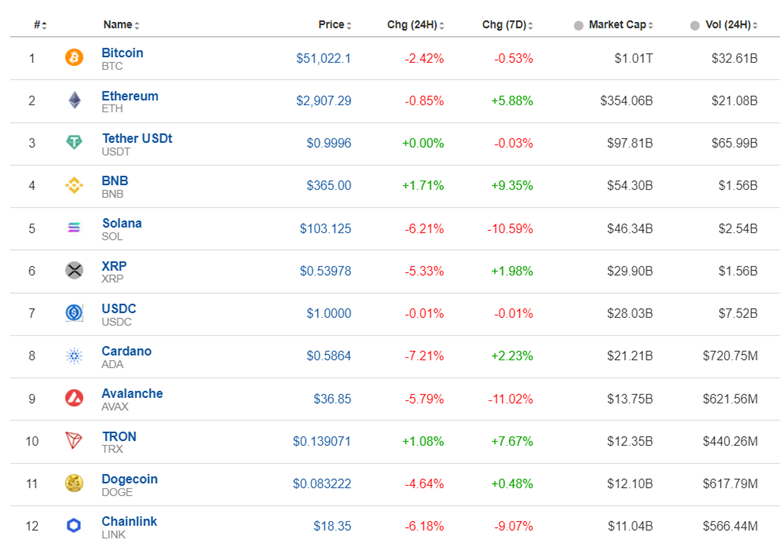The image size is (780, 547).
Task: Click the Avalanche red logo icon
Action: [x=74, y=398]
